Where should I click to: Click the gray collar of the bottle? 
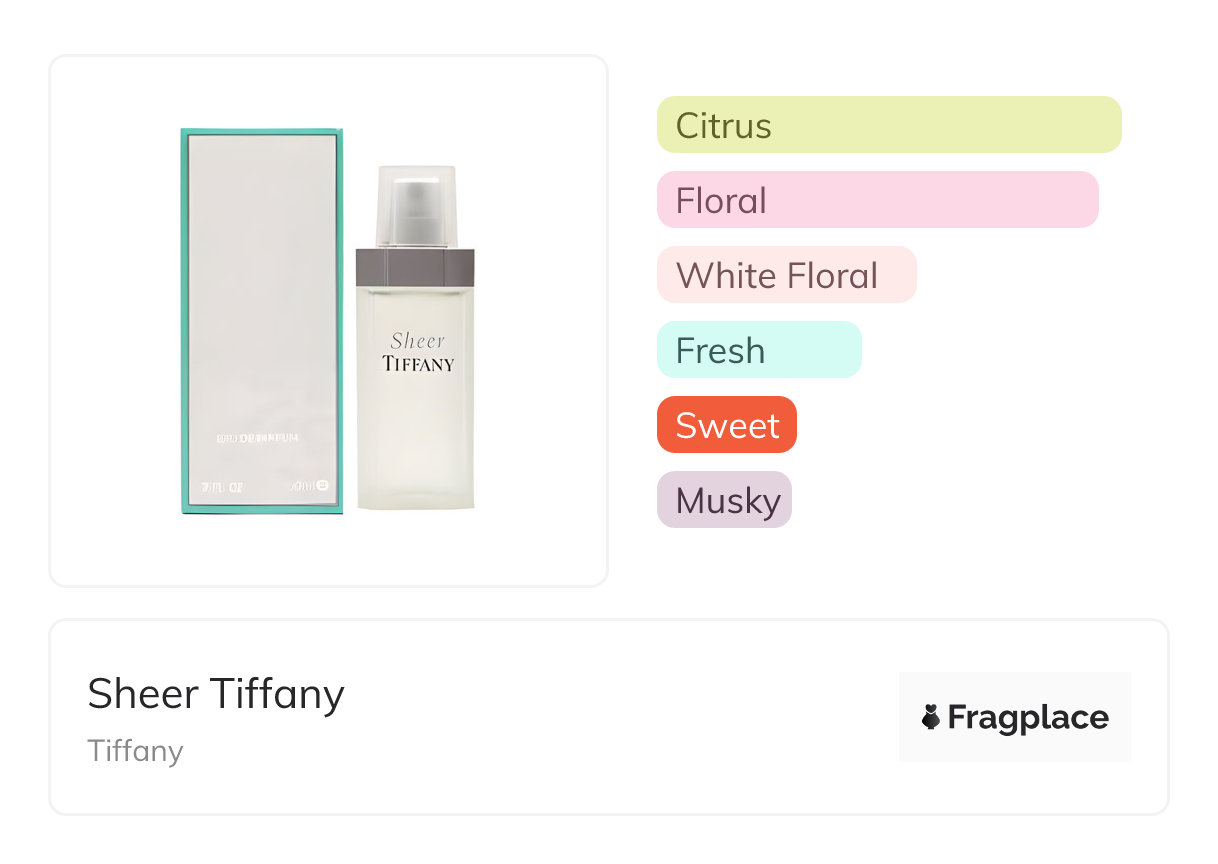[416, 266]
